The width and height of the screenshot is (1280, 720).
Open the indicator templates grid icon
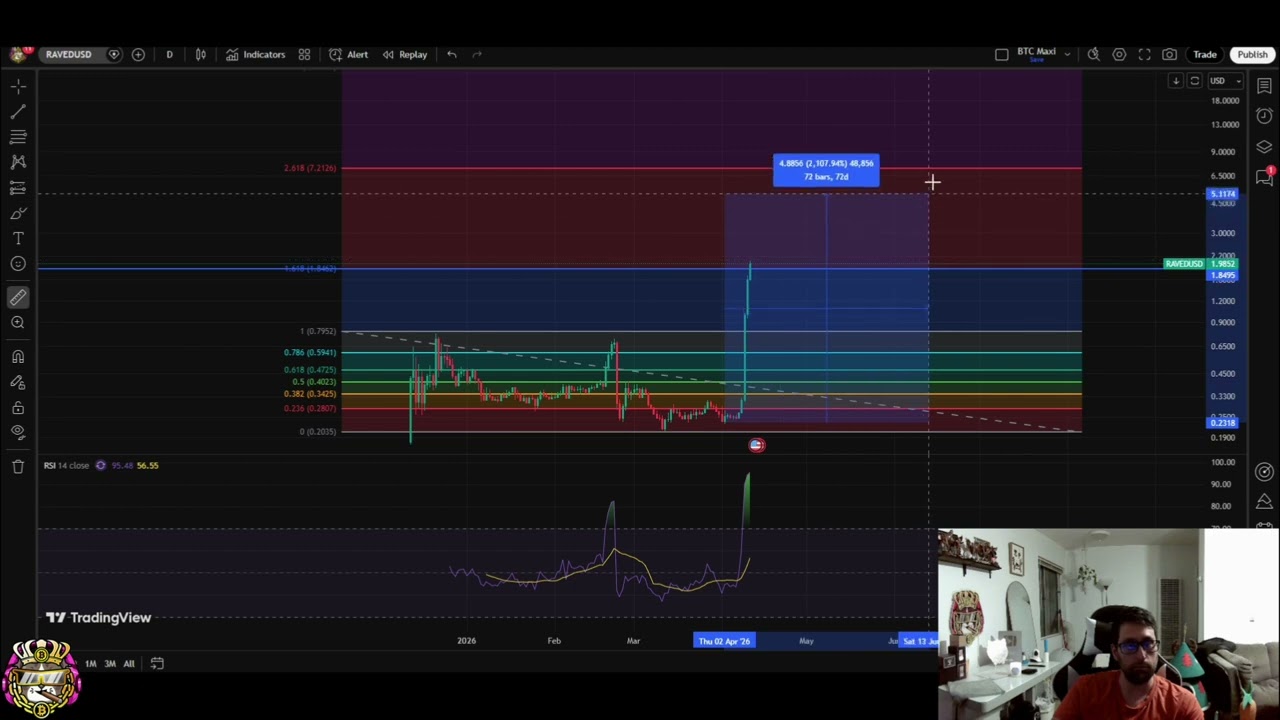[304, 54]
